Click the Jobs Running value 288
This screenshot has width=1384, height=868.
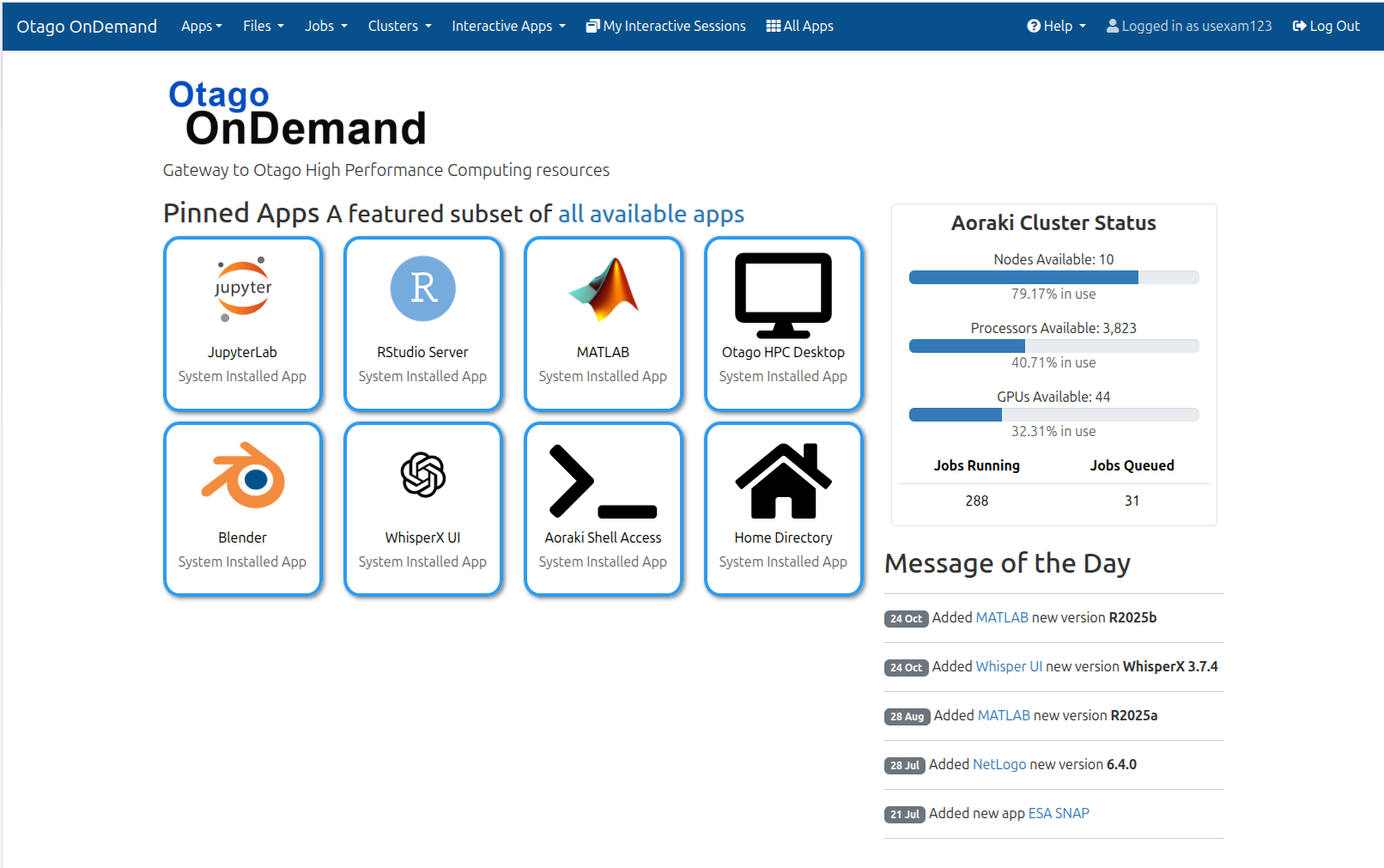coord(977,501)
